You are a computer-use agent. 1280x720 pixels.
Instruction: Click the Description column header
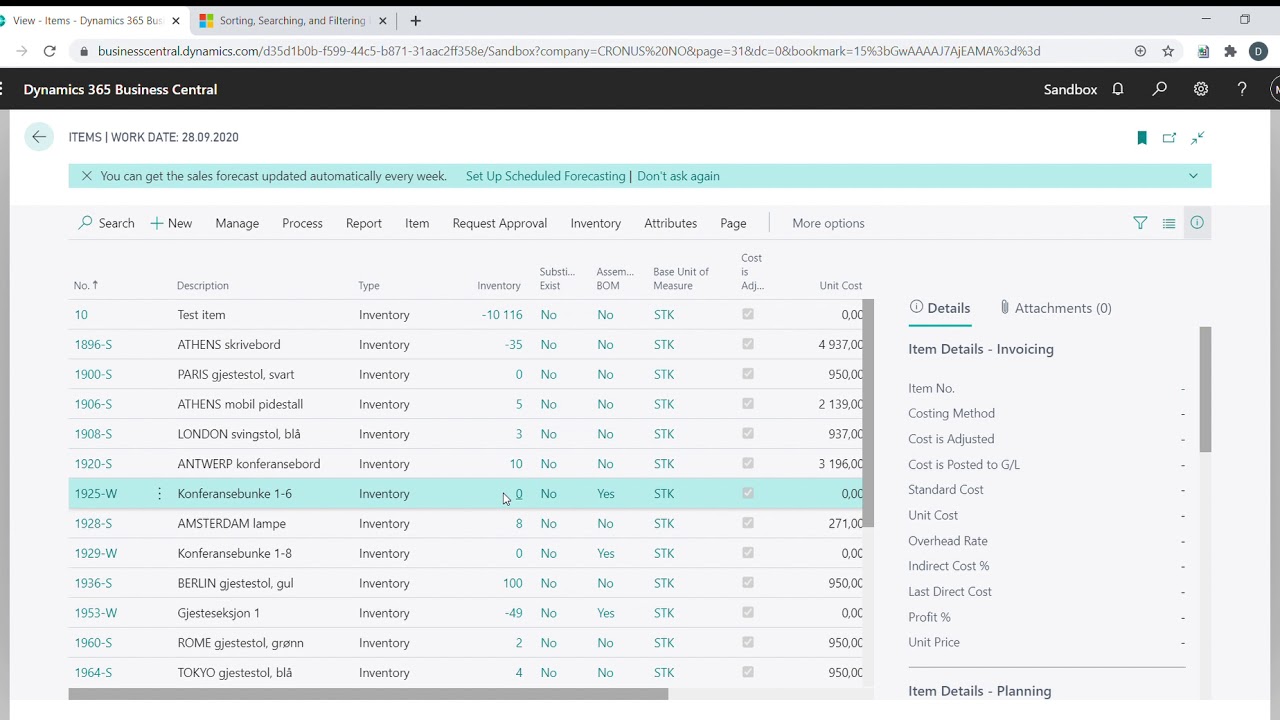click(x=203, y=286)
